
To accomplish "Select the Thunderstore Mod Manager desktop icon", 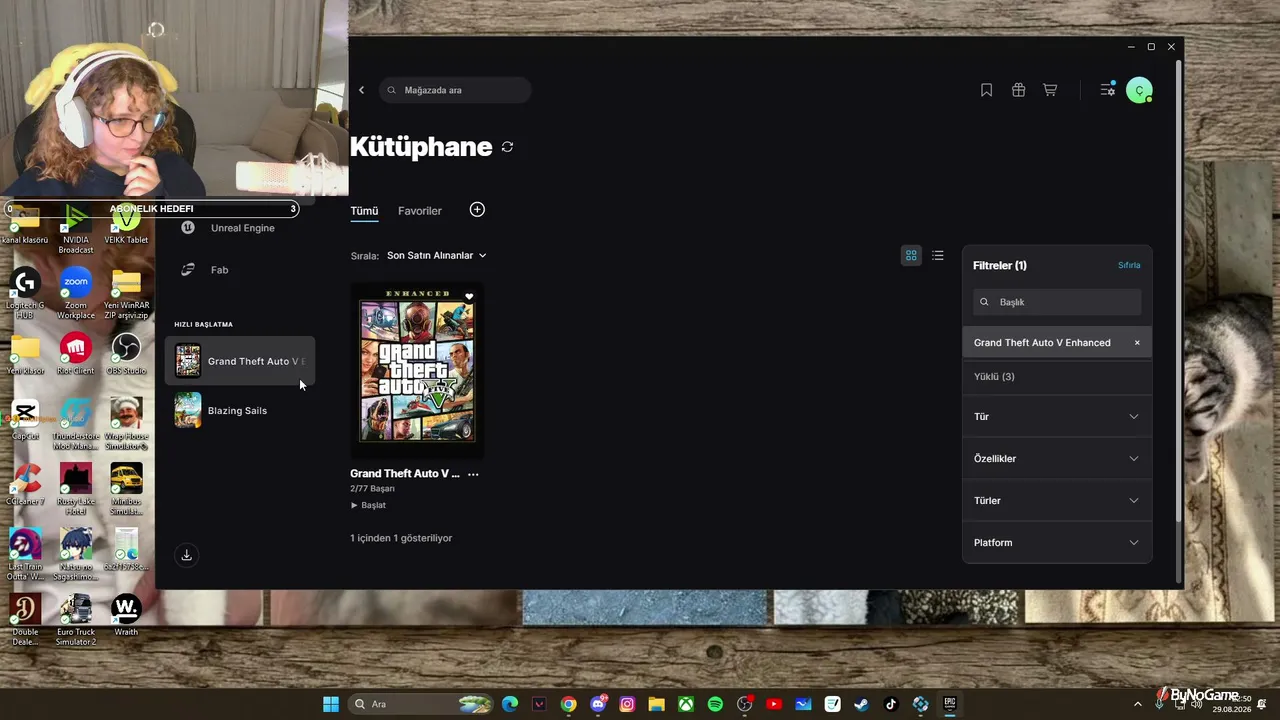I will pos(76,425).
